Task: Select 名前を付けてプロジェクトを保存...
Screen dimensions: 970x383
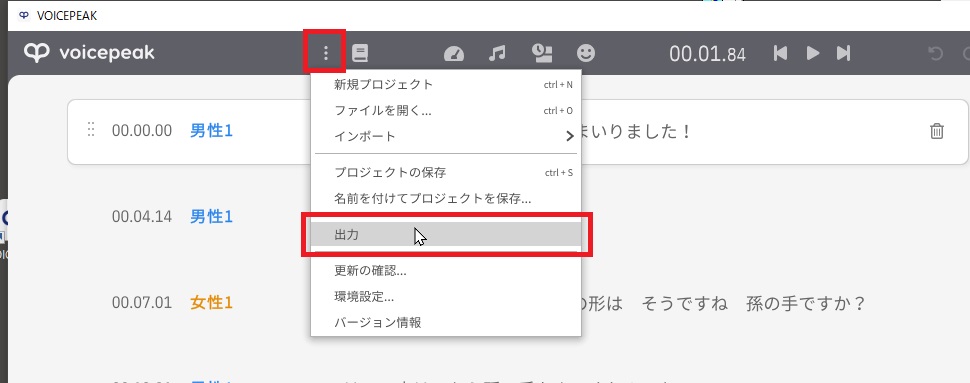Action: 445,199
